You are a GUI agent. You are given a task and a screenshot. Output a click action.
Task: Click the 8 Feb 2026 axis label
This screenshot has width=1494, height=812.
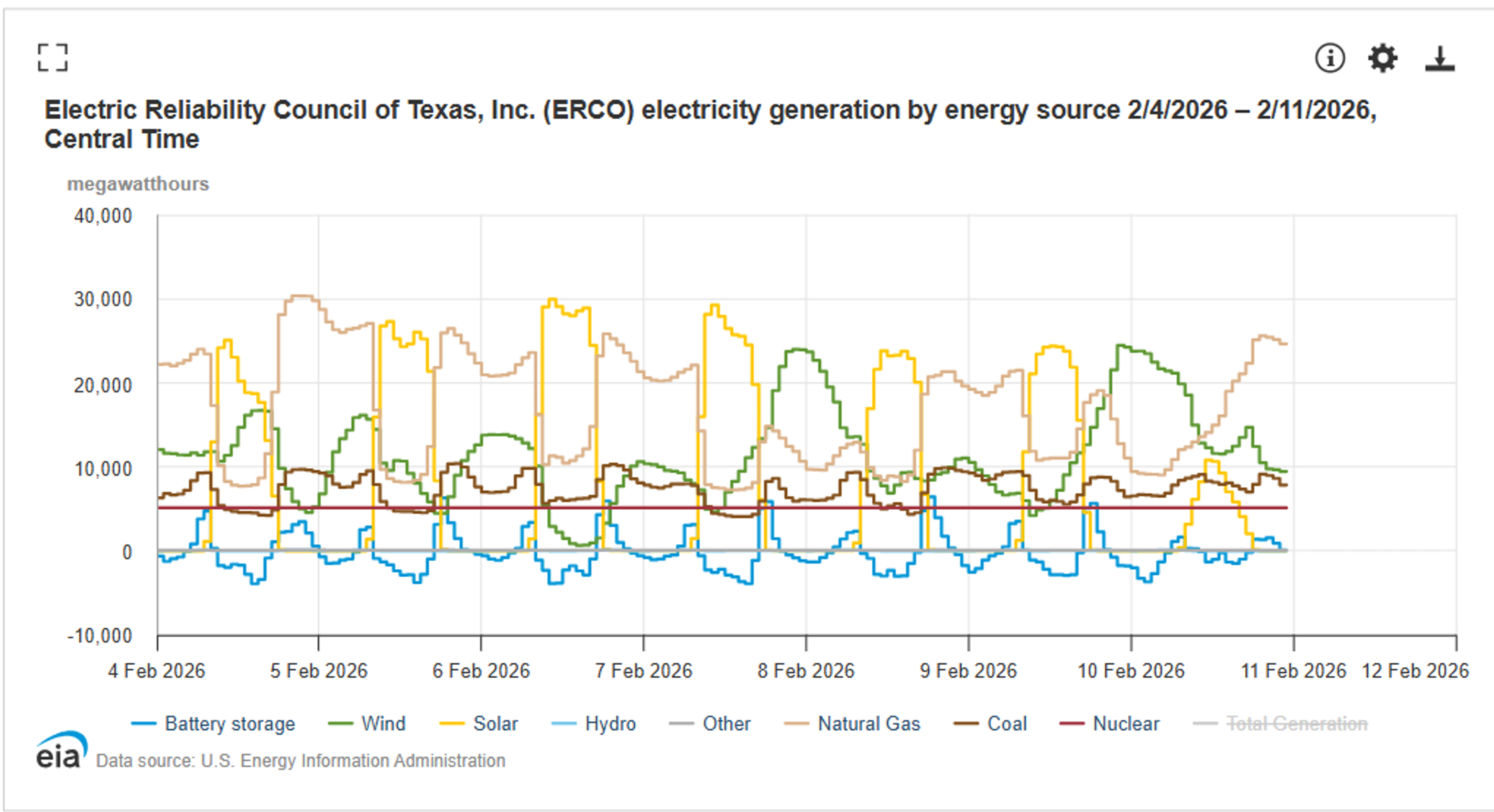[806, 671]
